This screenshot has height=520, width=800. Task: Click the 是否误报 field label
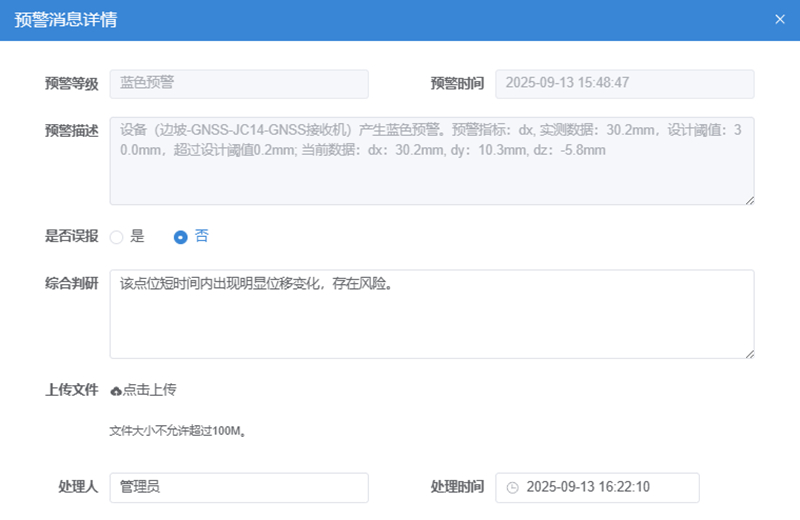tap(71, 237)
